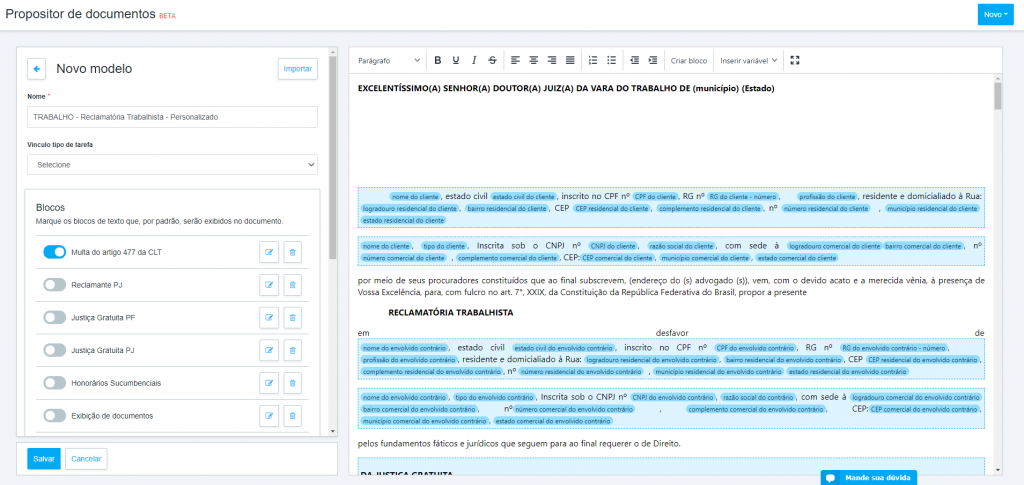This screenshot has width=1024, height=485.
Task: Insert numbered list
Action: (593, 60)
